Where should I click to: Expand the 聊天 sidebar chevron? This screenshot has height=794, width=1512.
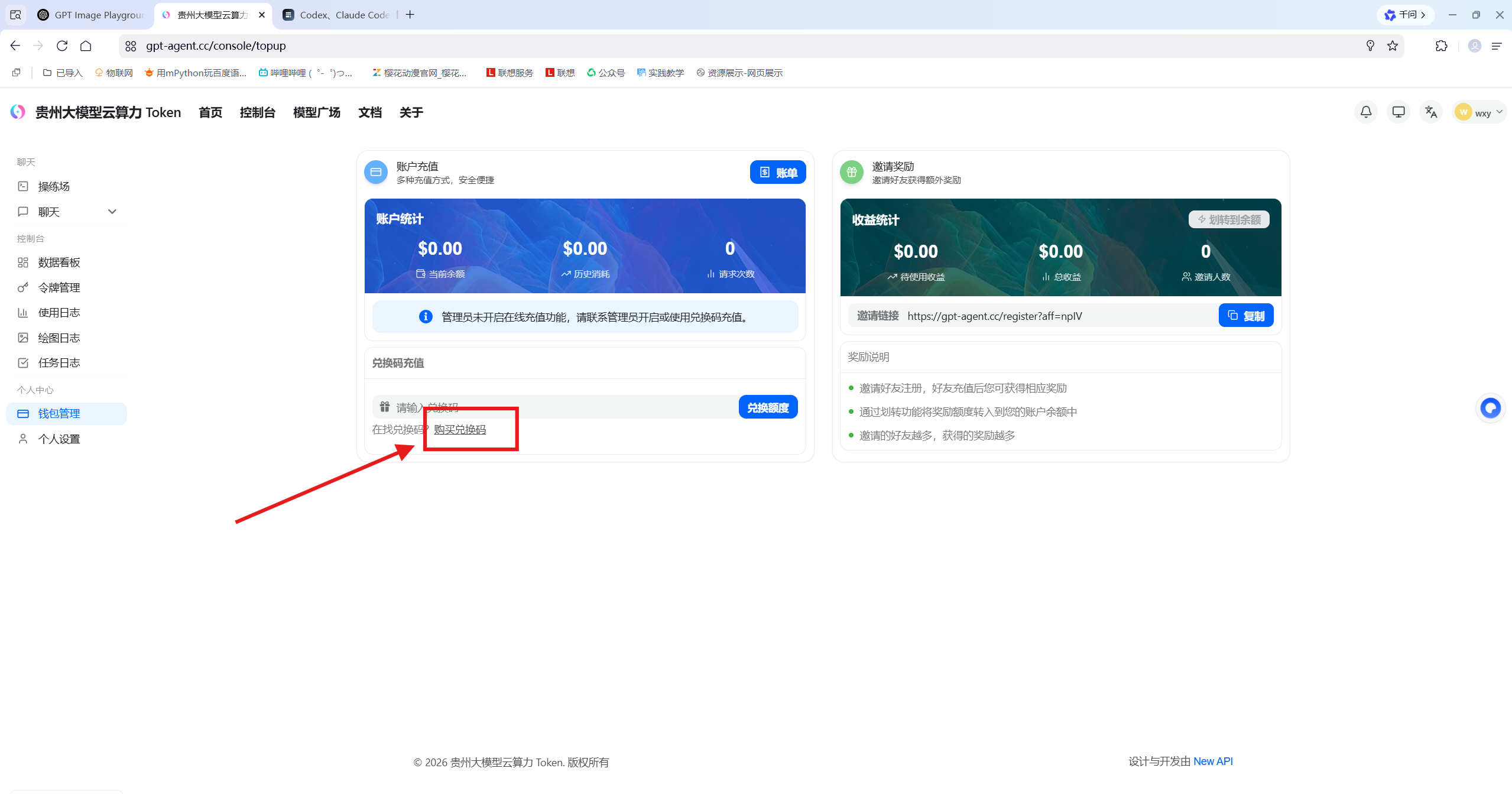pyautogui.click(x=112, y=212)
